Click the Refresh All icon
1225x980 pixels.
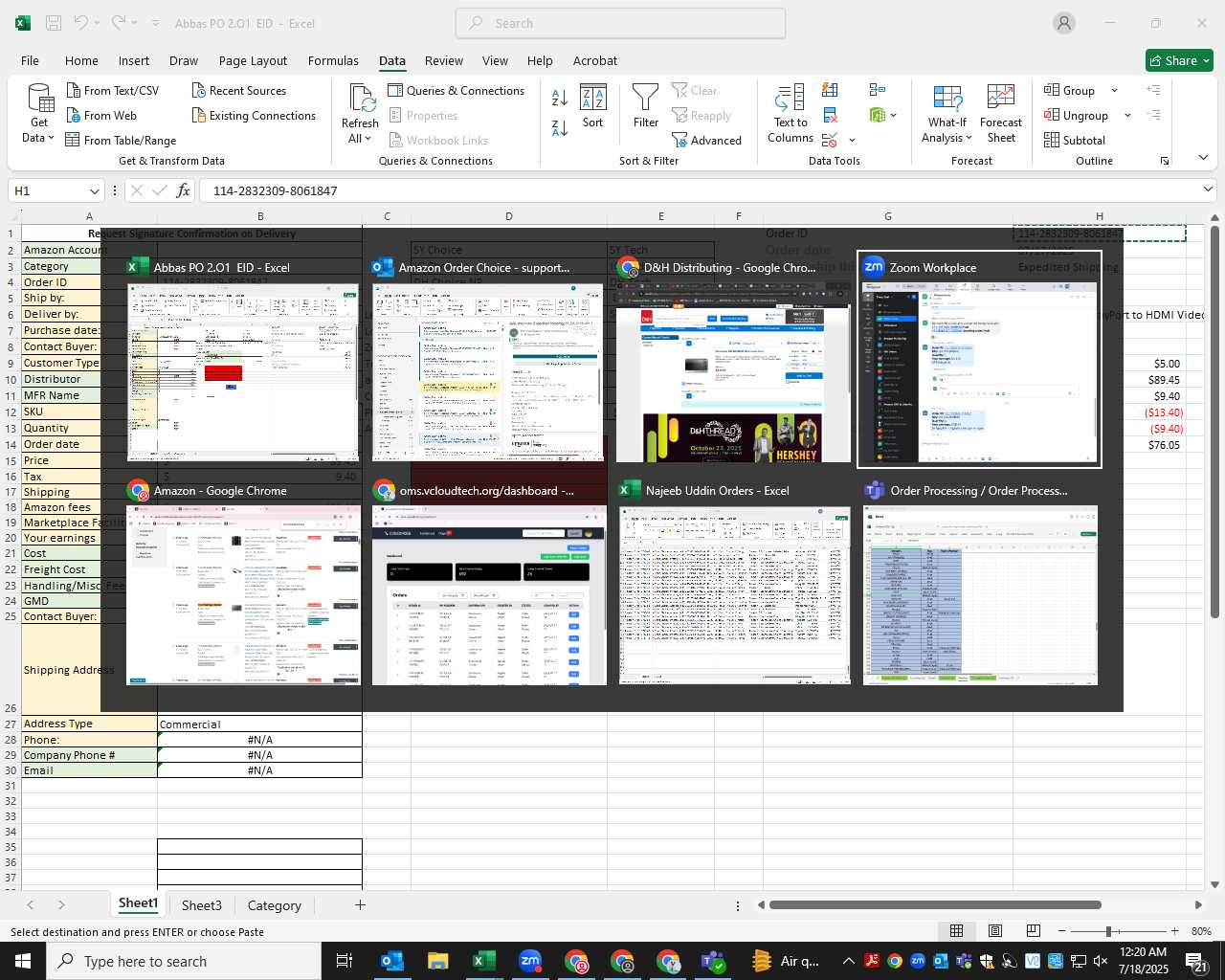click(362, 99)
